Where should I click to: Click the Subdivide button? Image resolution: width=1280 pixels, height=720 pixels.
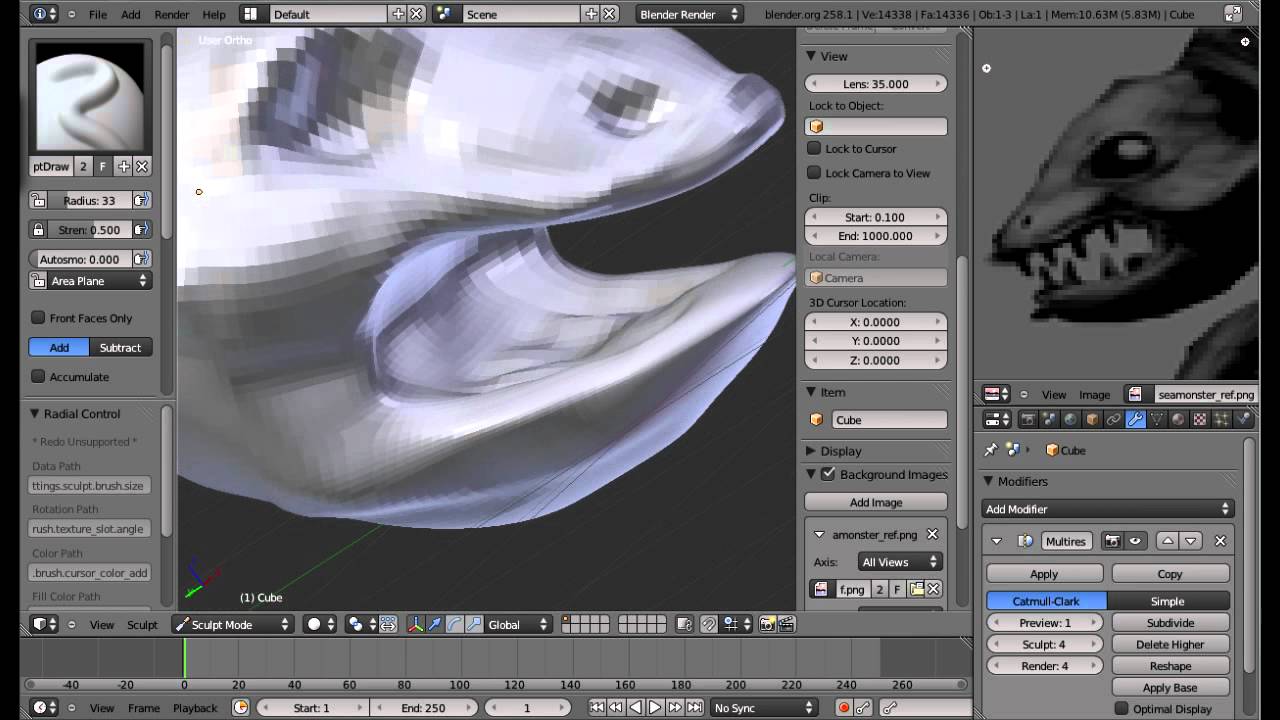1169,623
